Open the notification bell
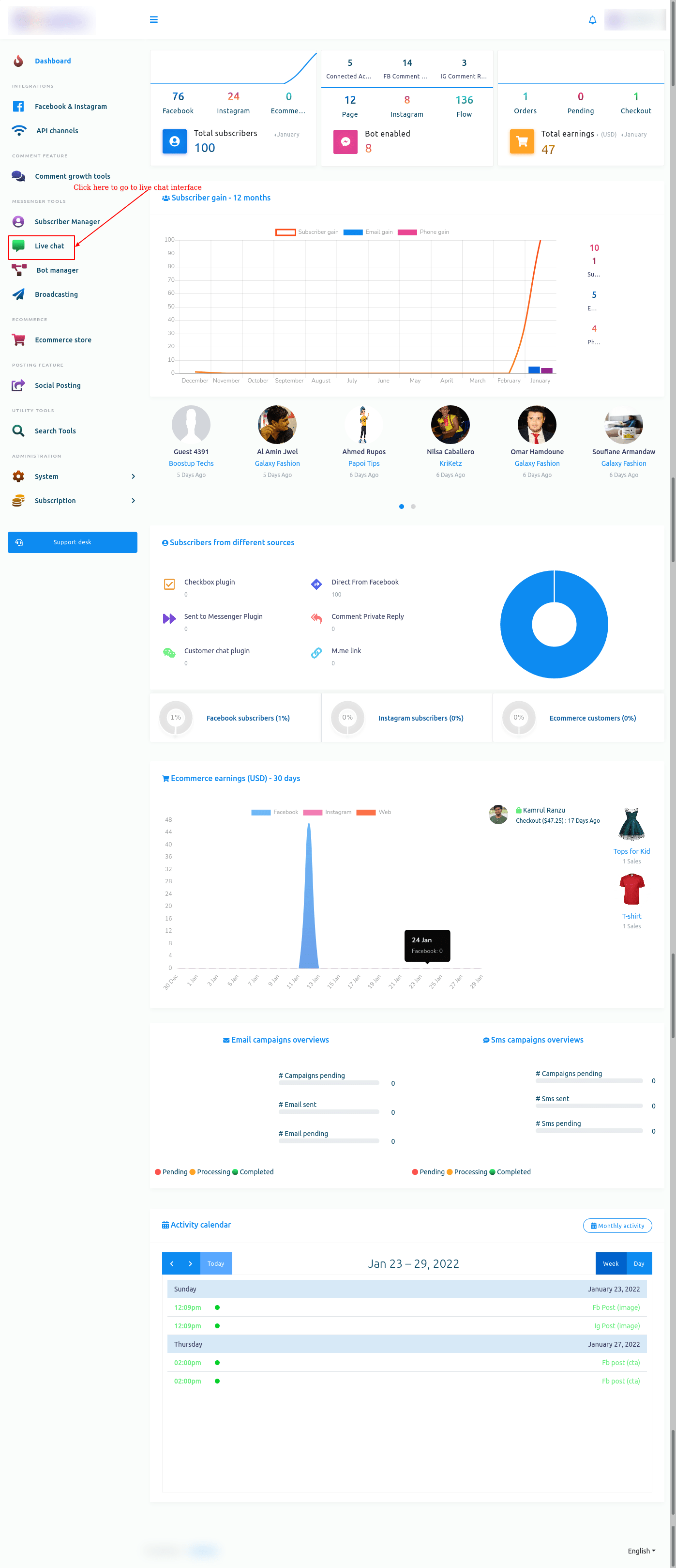The height and width of the screenshot is (1568, 676). [x=592, y=20]
